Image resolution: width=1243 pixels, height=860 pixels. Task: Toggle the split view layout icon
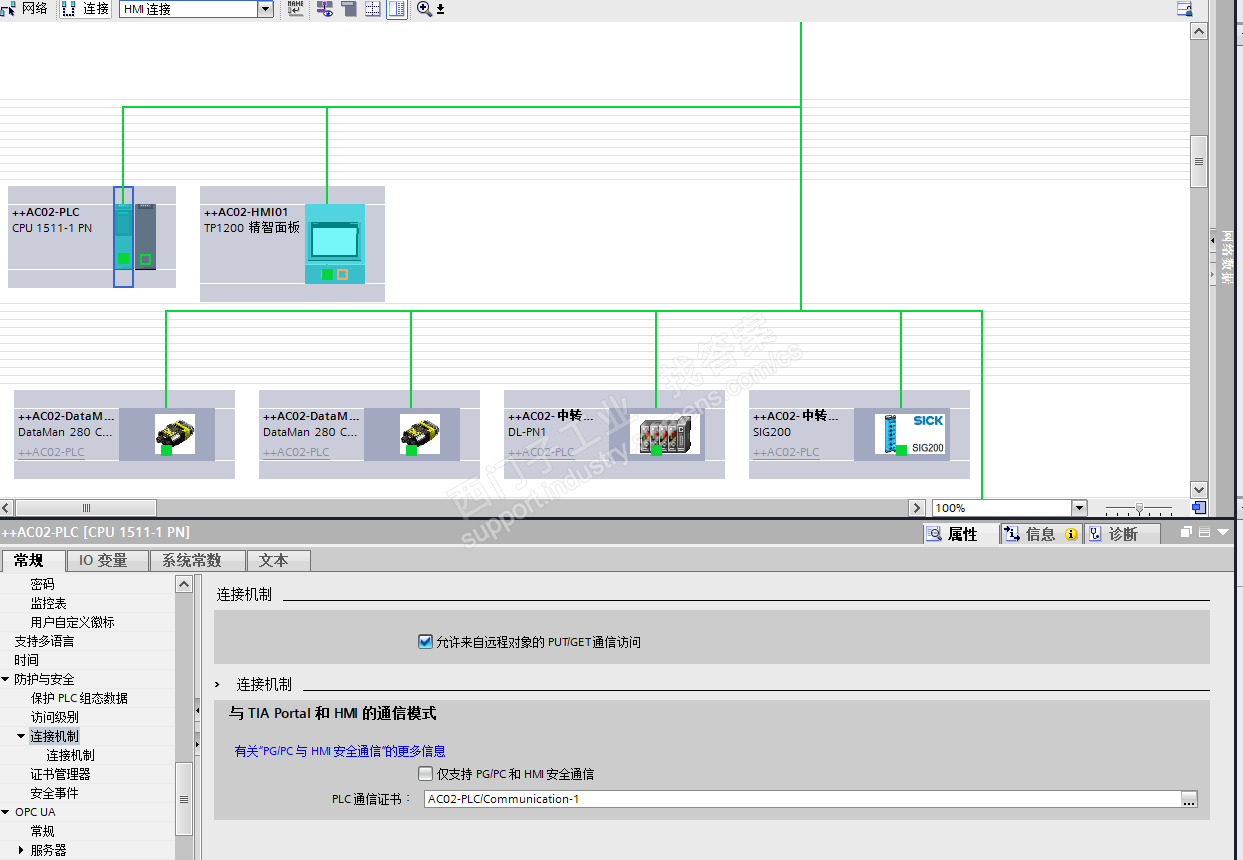pyautogui.click(x=397, y=9)
